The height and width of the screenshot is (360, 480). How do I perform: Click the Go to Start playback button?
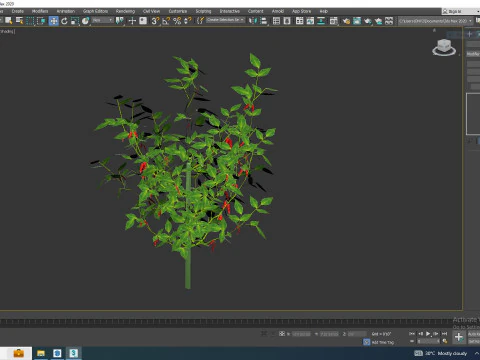point(412,334)
